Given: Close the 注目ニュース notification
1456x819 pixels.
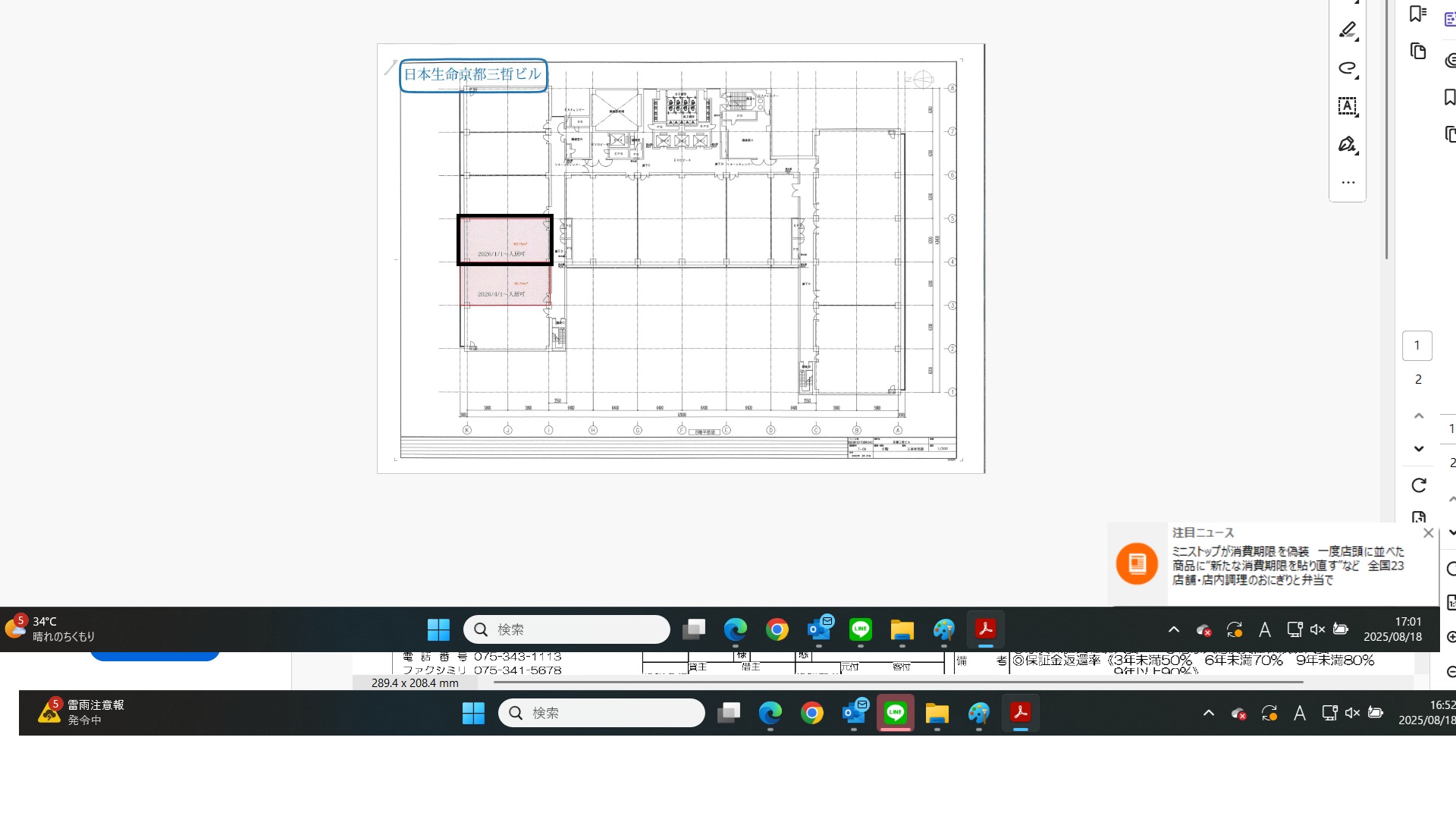Looking at the screenshot, I should 1429,533.
